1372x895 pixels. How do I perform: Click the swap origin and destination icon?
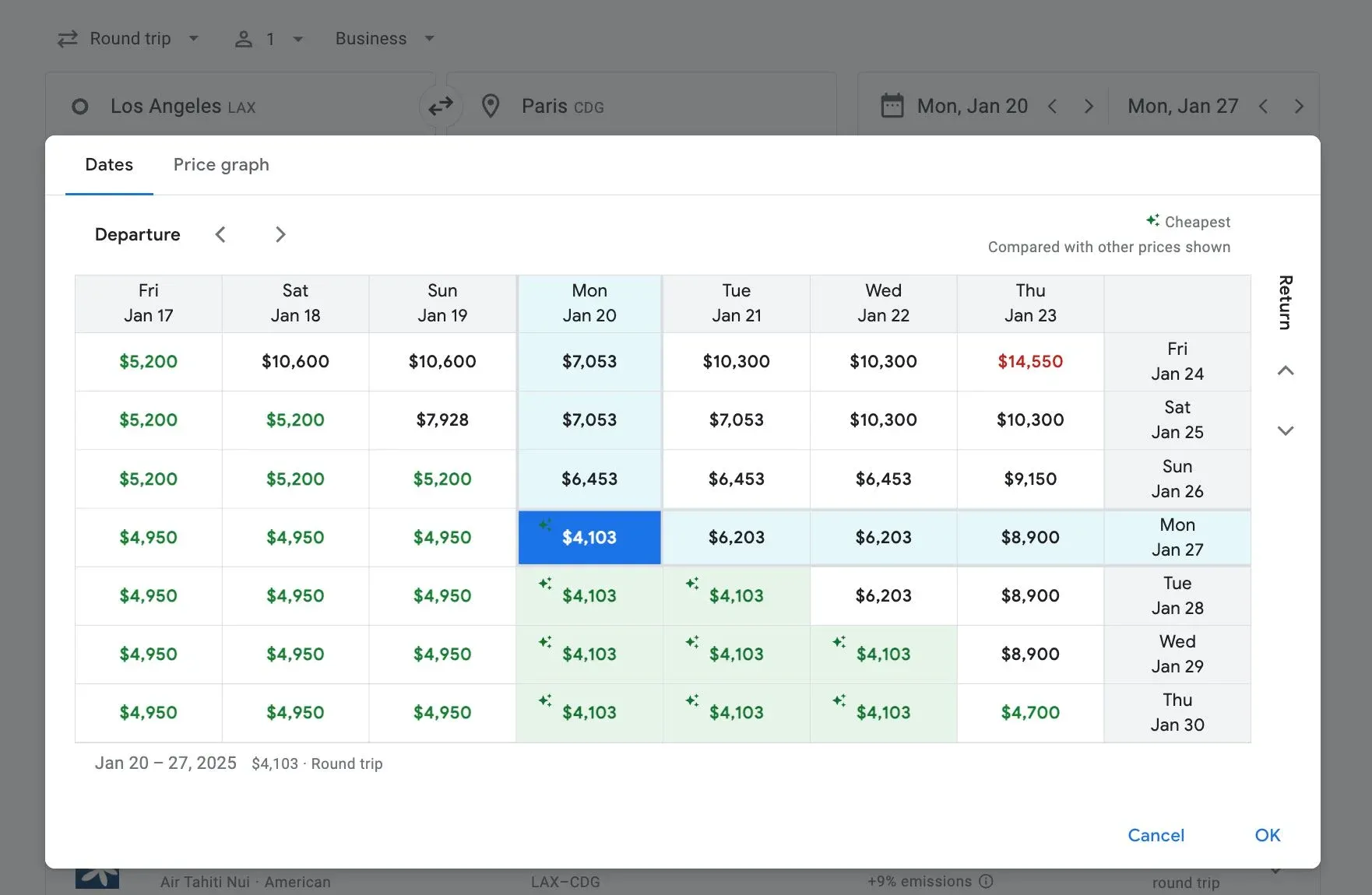441,106
